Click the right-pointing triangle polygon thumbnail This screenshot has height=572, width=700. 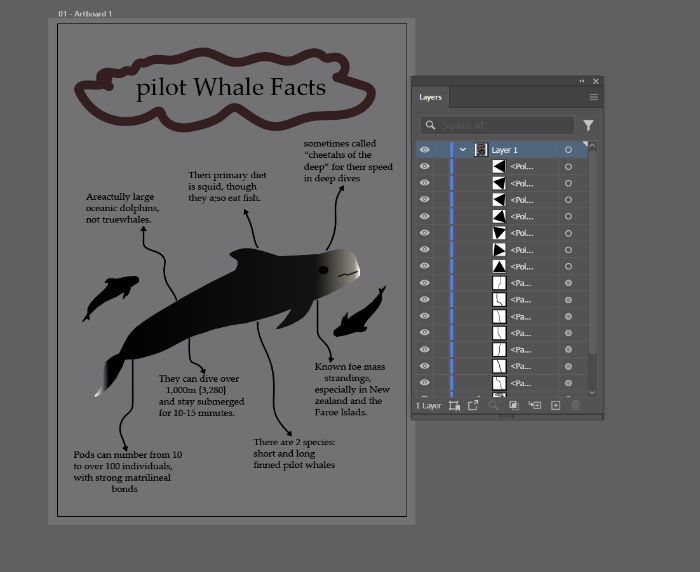click(499, 250)
